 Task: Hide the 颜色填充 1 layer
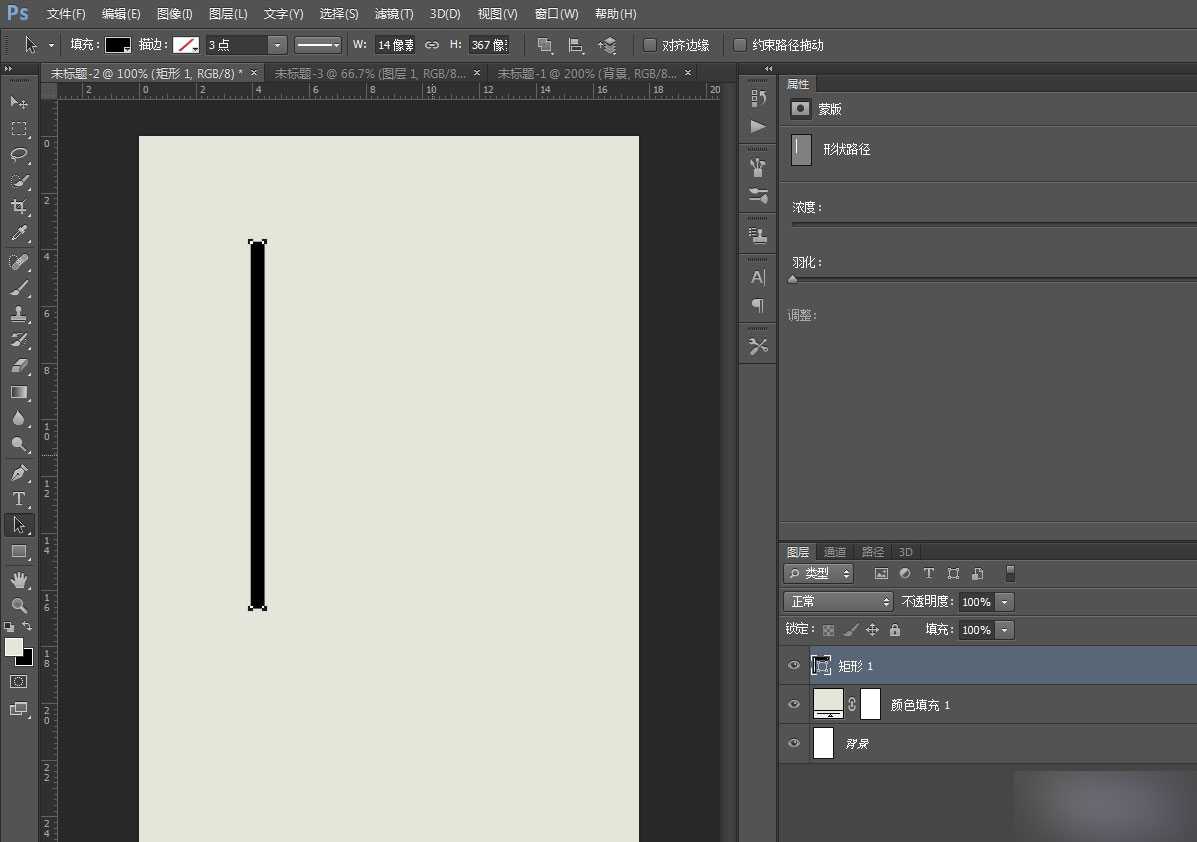pyautogui.click(x=794, y=704)
